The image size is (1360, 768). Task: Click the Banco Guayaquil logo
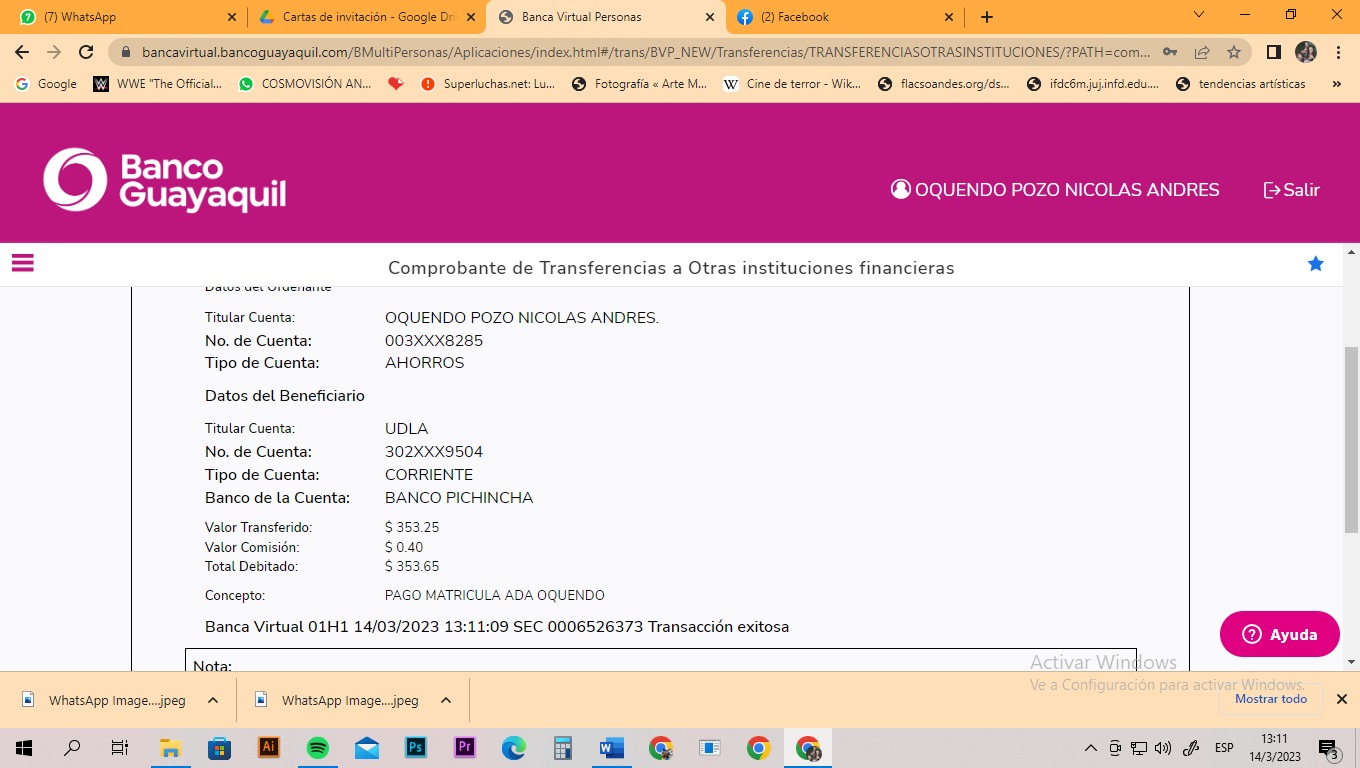(165, 180)
